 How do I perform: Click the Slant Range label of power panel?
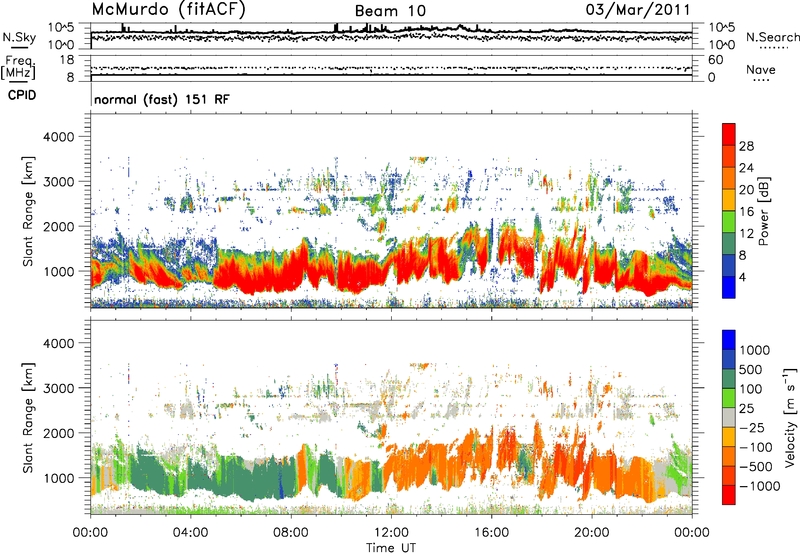(x=28, y=211)
